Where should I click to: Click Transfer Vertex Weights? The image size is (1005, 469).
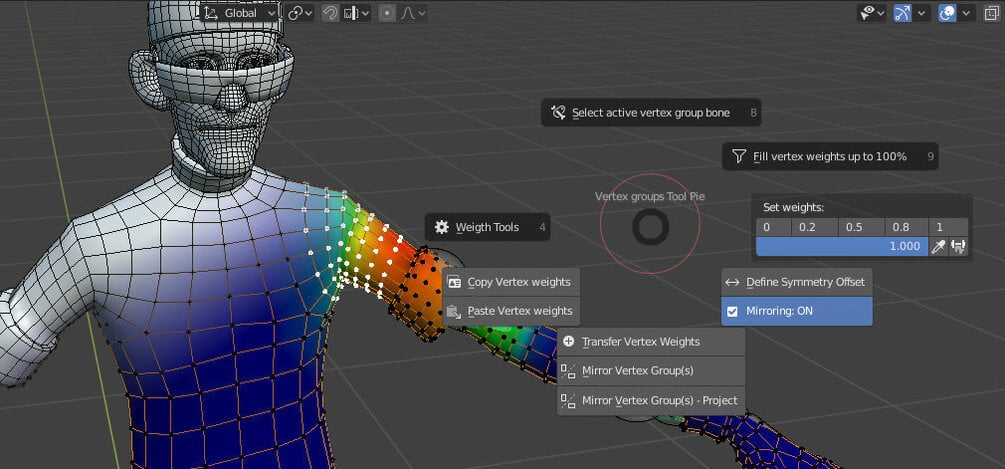[651, 341]
